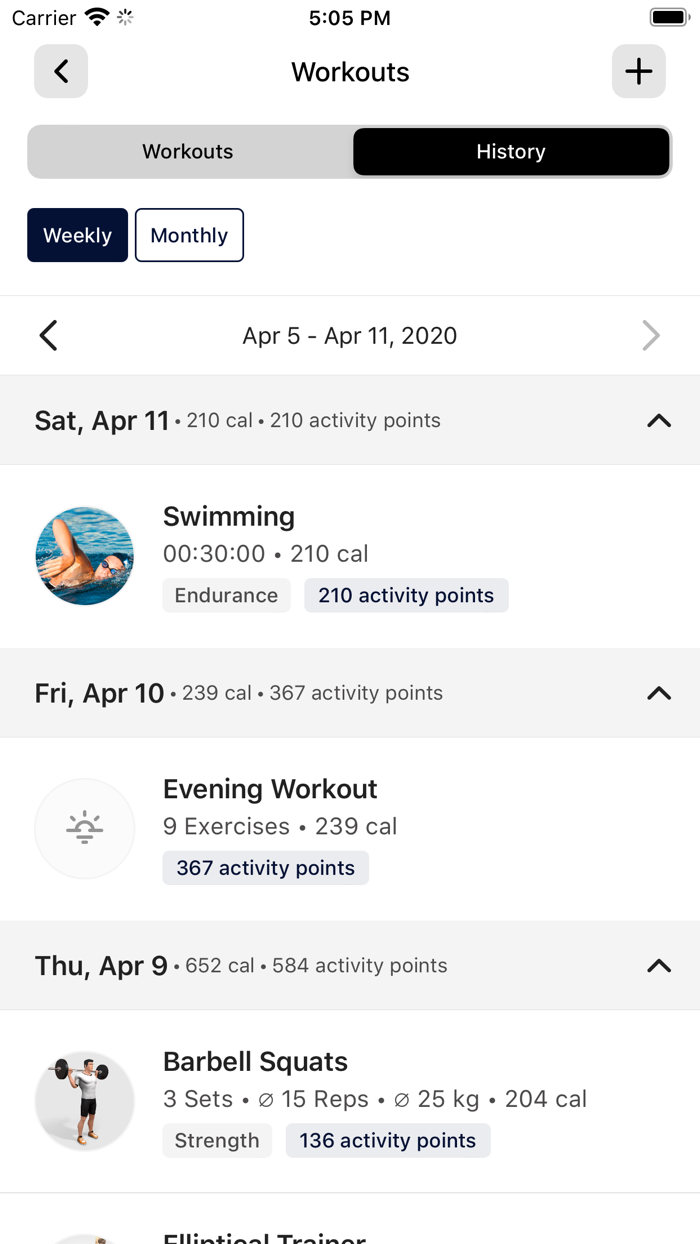This screenshot has height=1244, width=700.
Task: Collapse the Fri, Apr 10 section
Action: (x=658, y=692)
